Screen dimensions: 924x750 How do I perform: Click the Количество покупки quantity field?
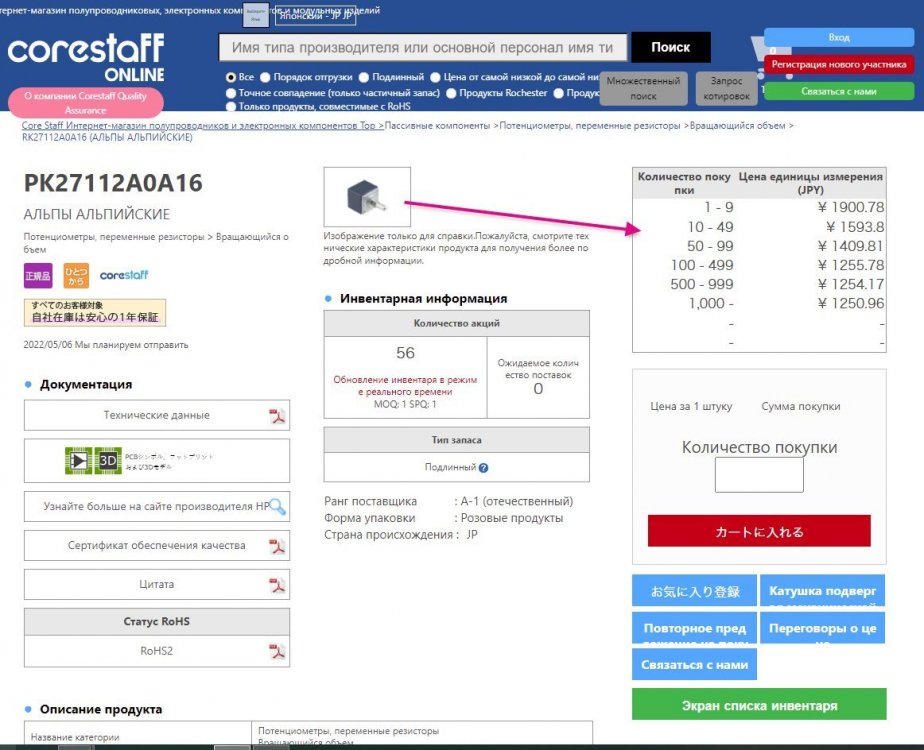759,475
